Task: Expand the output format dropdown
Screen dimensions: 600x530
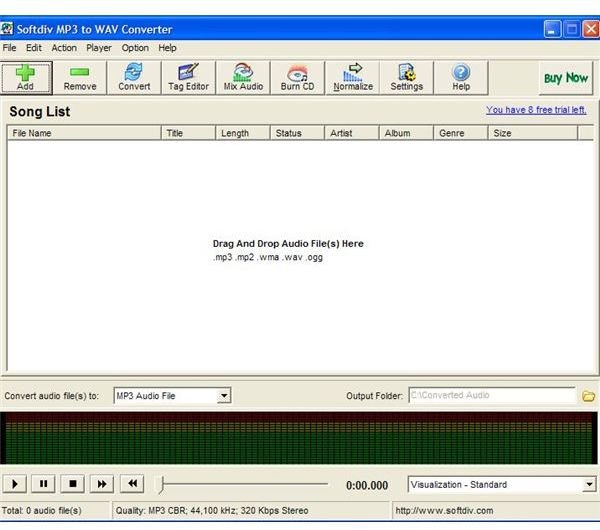Action: [224, 396]
